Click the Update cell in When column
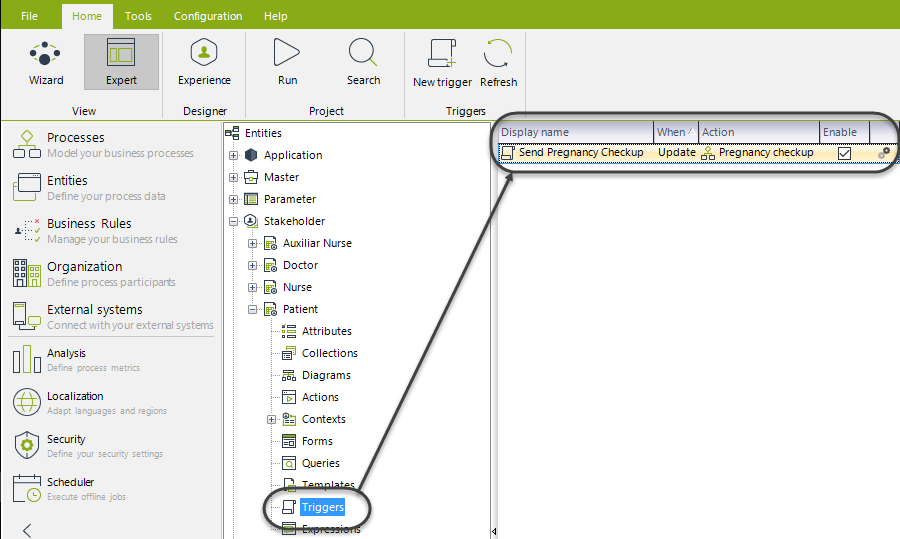Viewport: 900px width, 539px height. pos(677,153)
